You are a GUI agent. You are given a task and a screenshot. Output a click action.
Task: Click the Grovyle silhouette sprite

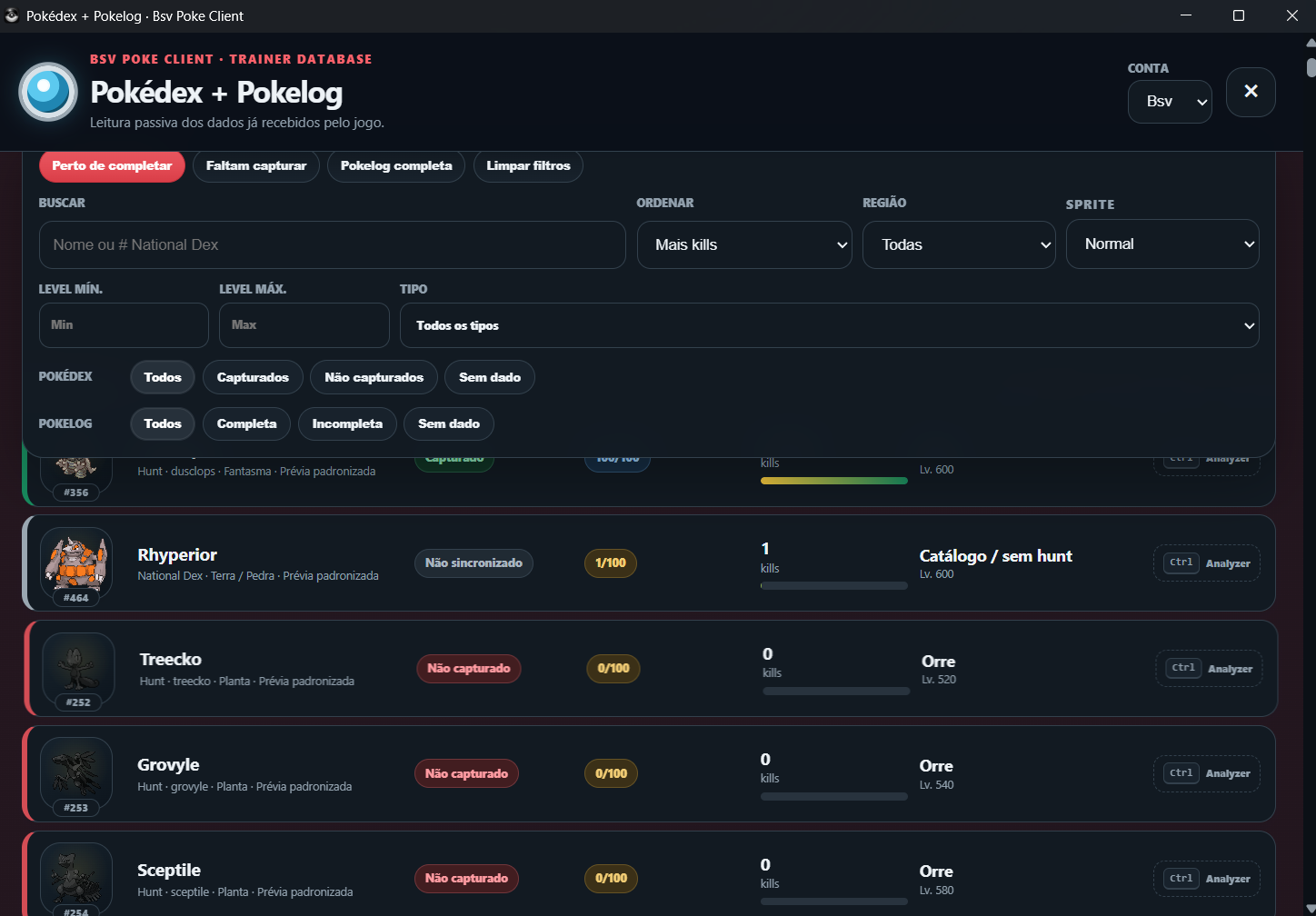click(x=76, y=773)
